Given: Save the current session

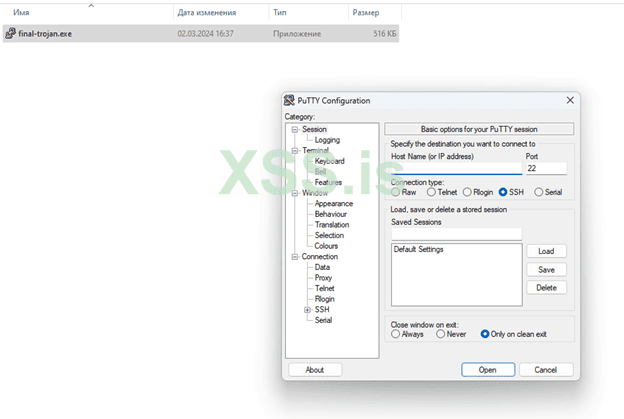Looking at the screenshot, I should [546, 270].
